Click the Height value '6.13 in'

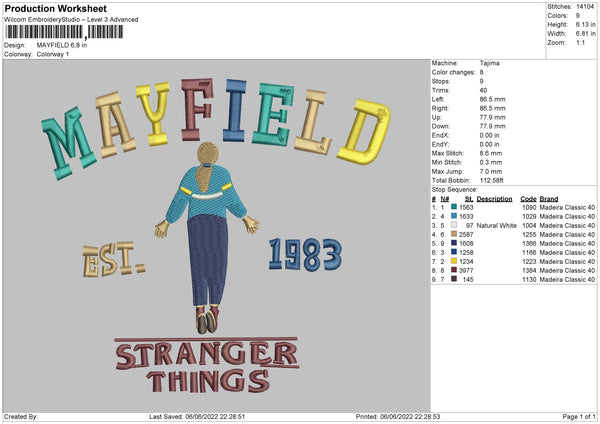tap(586, 24)
